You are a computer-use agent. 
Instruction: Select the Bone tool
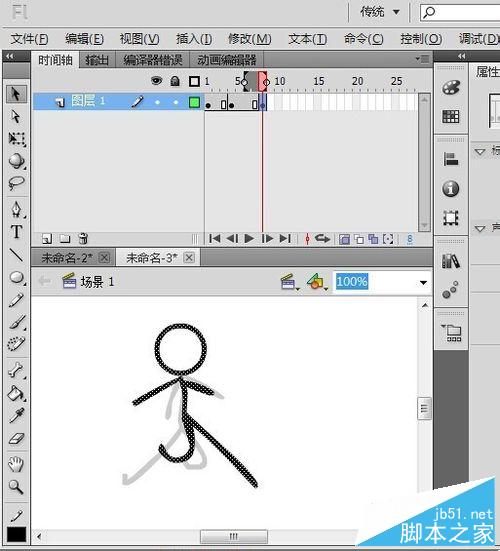pos(17,370)
